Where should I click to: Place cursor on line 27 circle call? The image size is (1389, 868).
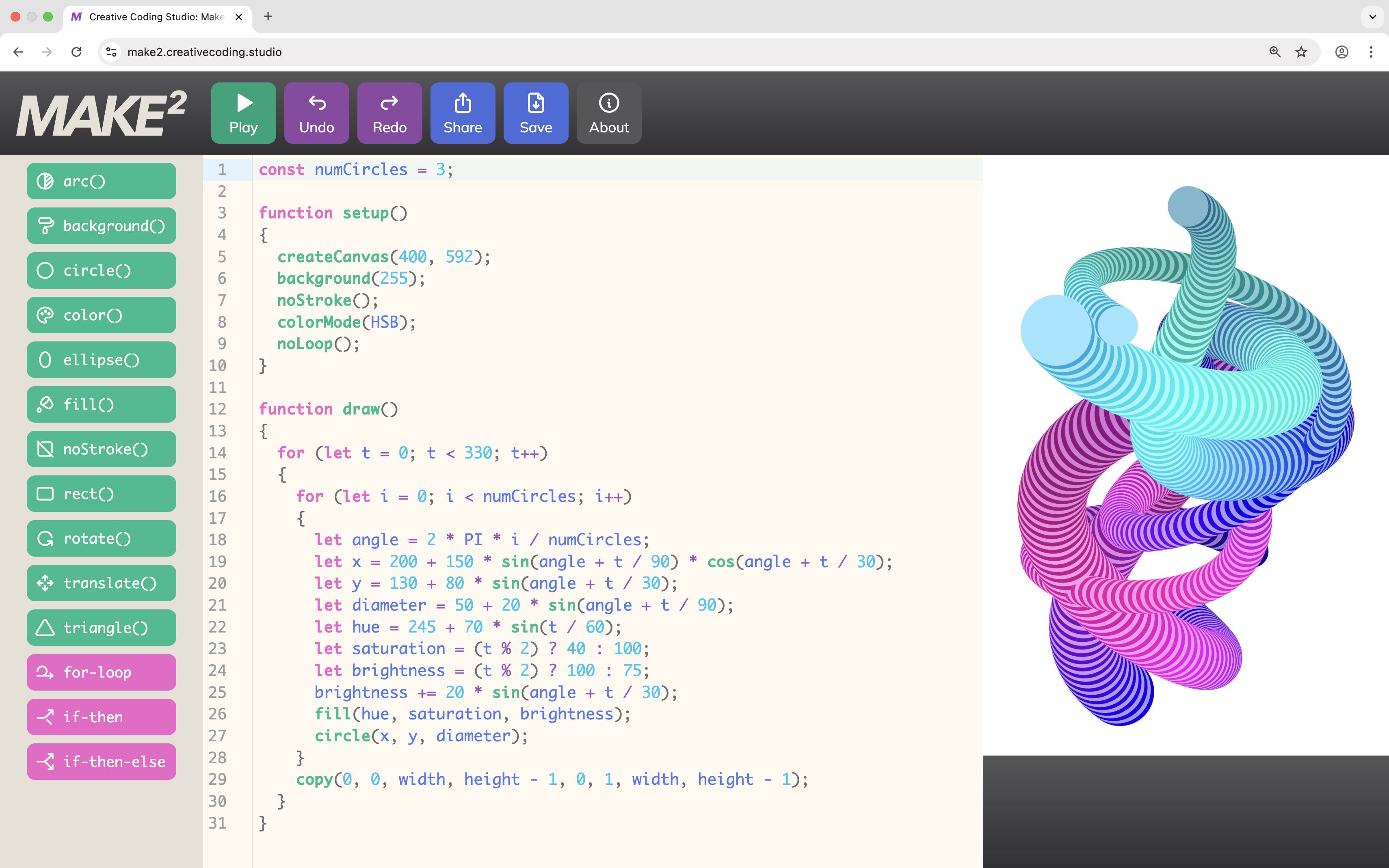[420, 736]
